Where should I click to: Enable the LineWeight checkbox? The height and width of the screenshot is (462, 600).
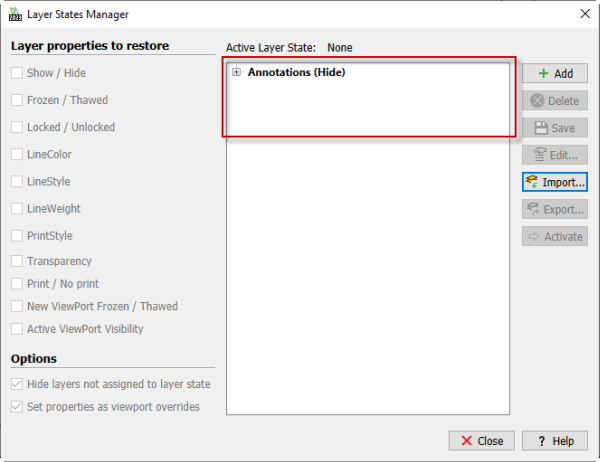[x=17, y=209]
